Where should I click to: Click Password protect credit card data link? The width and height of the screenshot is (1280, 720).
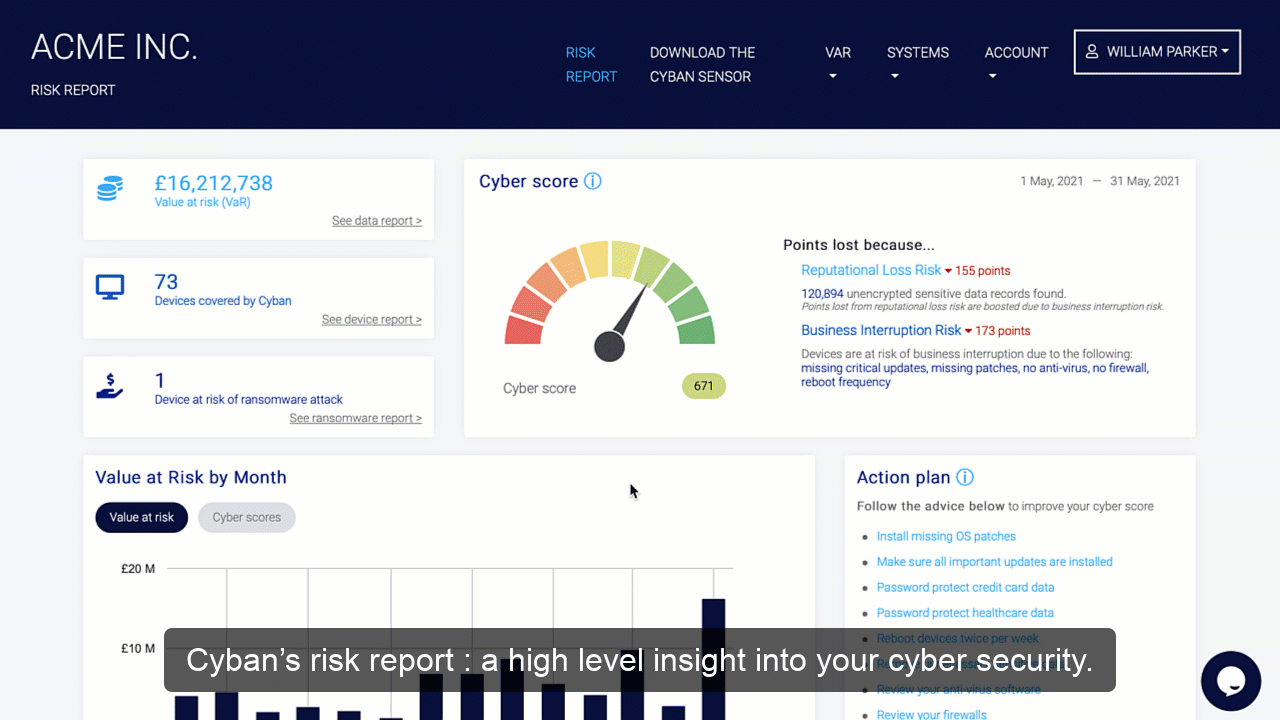tap(965, 587)
